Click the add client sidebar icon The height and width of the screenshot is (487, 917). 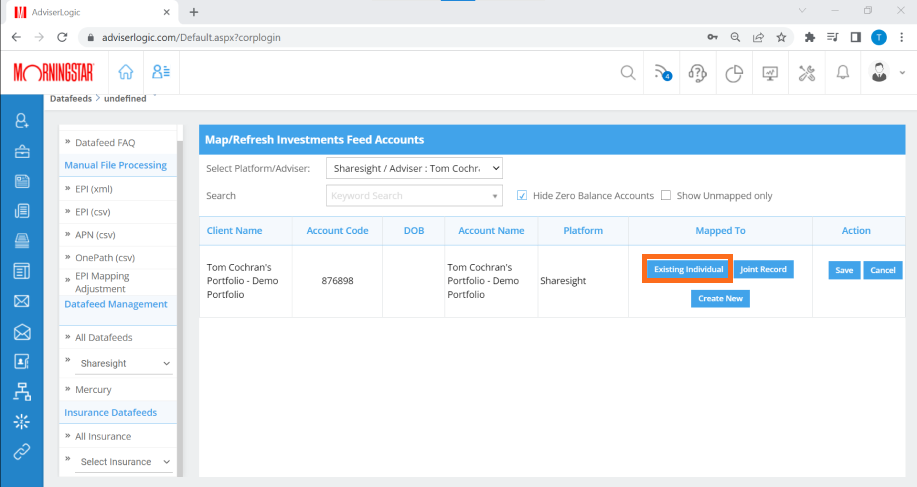click(22, 120)
